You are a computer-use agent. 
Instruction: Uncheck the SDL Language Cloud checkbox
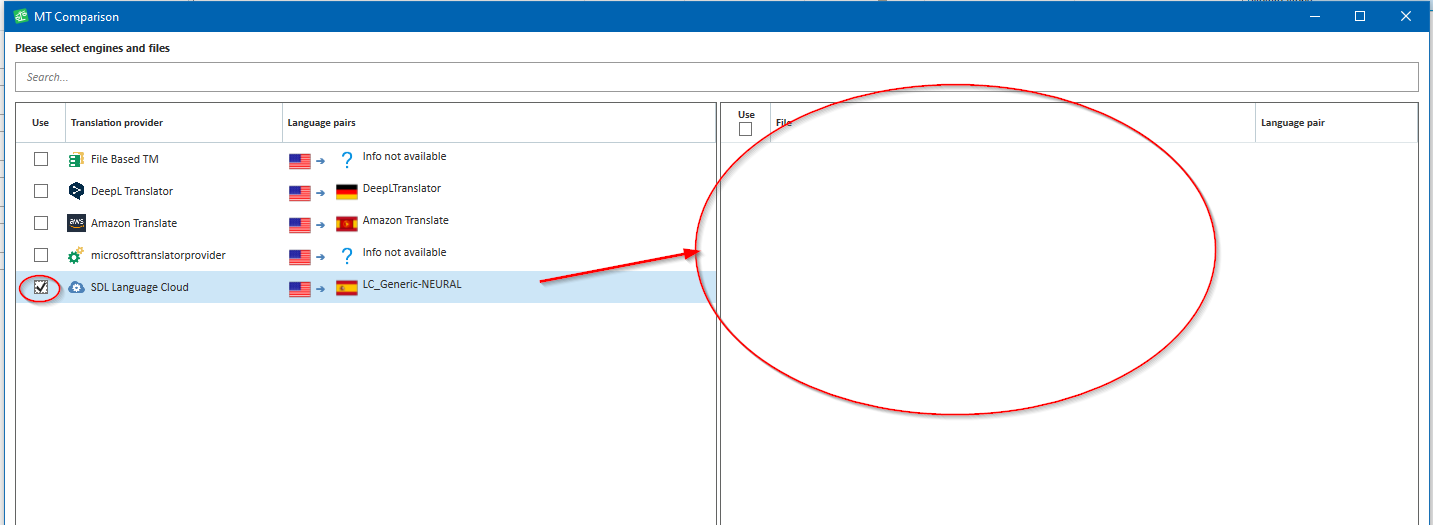tap(41, 287)
